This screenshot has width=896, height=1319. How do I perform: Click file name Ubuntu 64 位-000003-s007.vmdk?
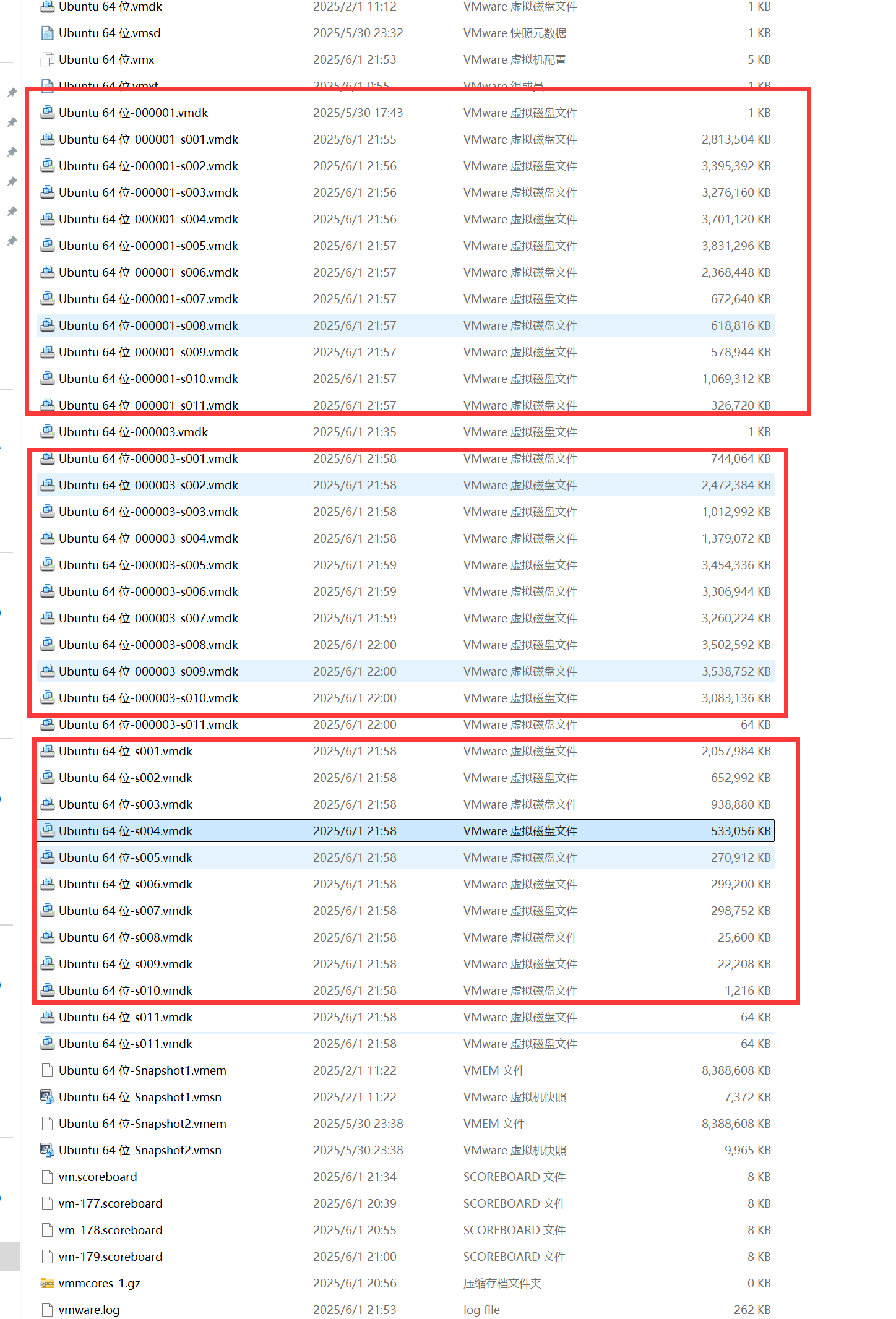(x=149, y=618)
